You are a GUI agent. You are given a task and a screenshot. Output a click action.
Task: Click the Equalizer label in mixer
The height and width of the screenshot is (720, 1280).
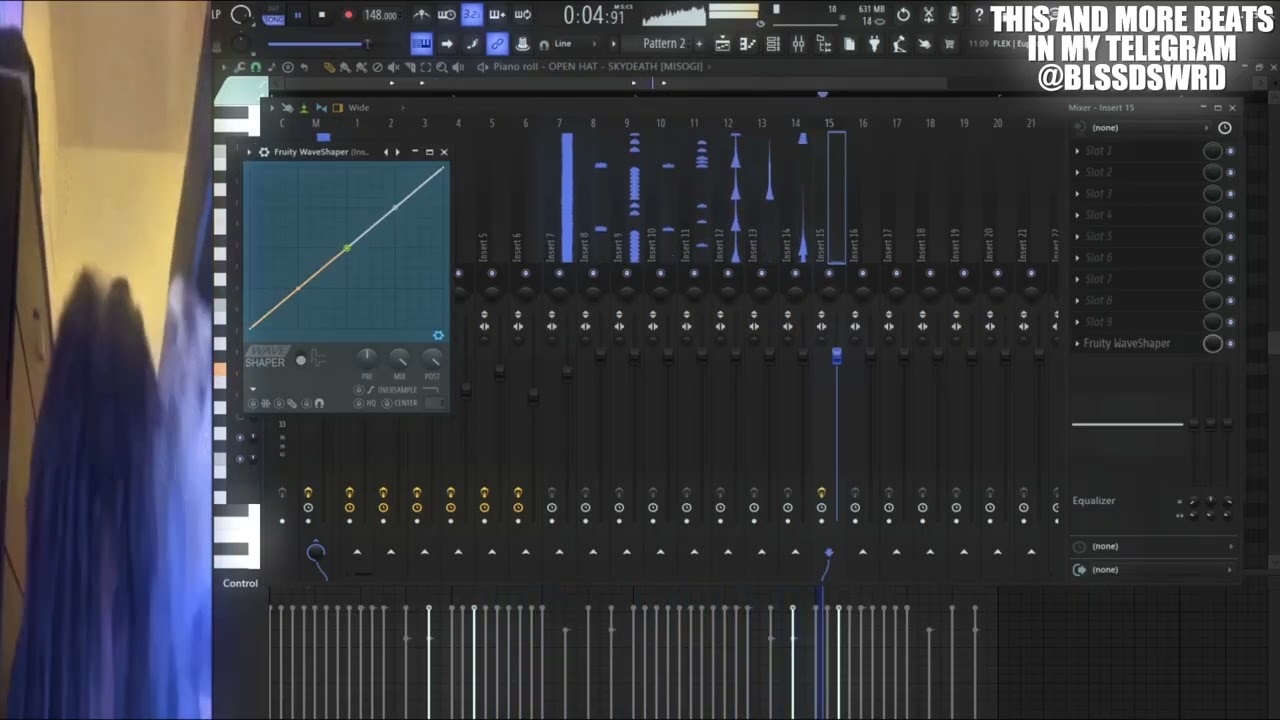[1093, 500]
